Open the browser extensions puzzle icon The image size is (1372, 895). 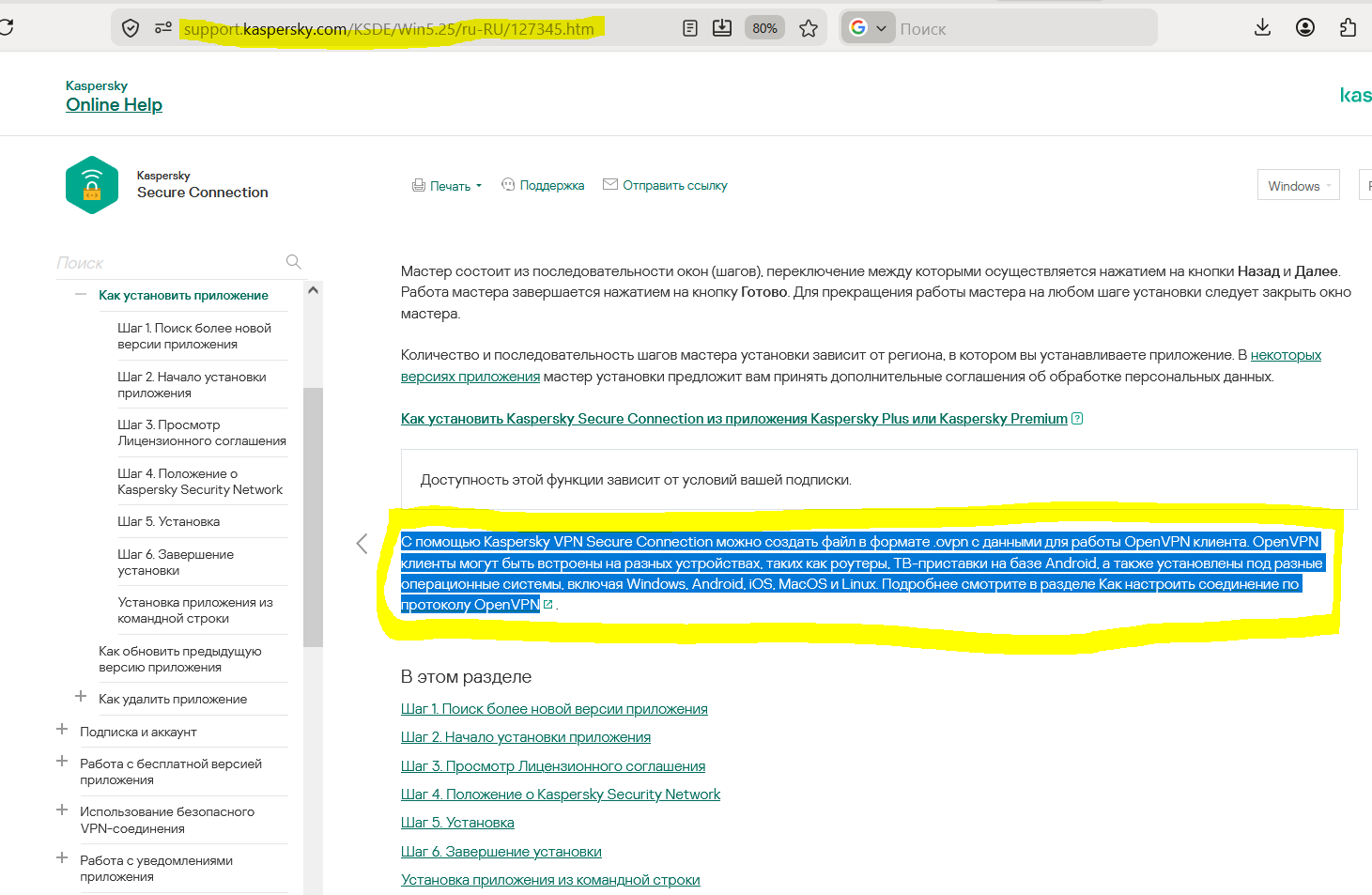1349,27
